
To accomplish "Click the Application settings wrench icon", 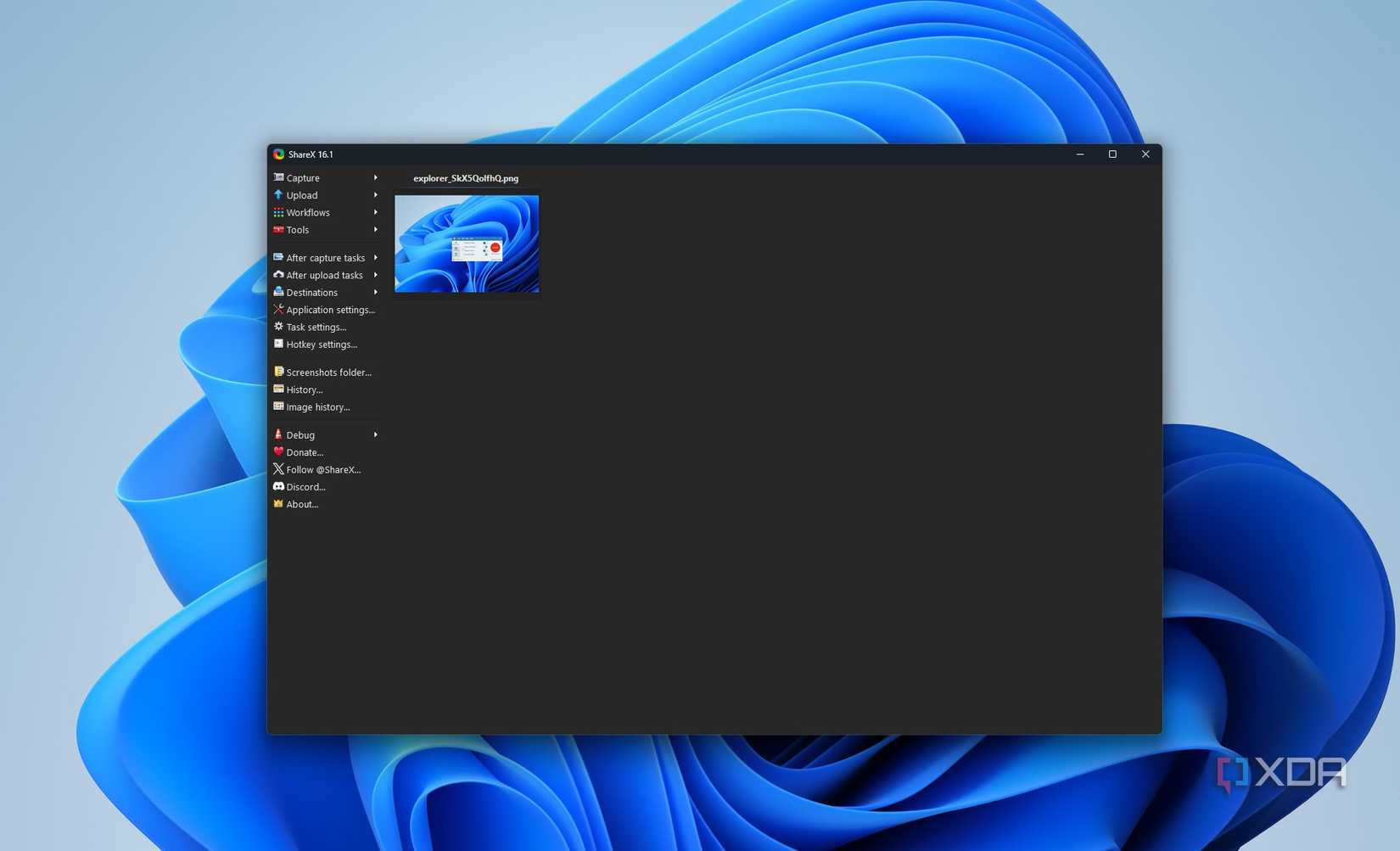I will [x=278, y=310].
